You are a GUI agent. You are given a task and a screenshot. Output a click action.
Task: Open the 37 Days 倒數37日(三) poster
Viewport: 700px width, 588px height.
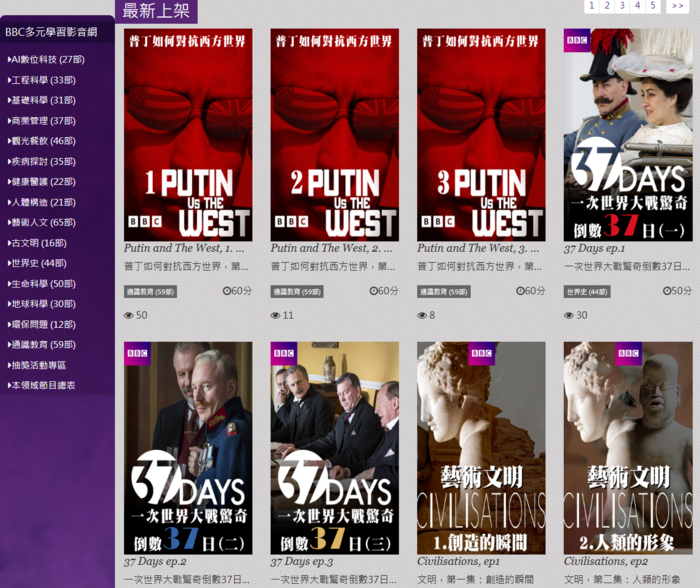point(334,448)
